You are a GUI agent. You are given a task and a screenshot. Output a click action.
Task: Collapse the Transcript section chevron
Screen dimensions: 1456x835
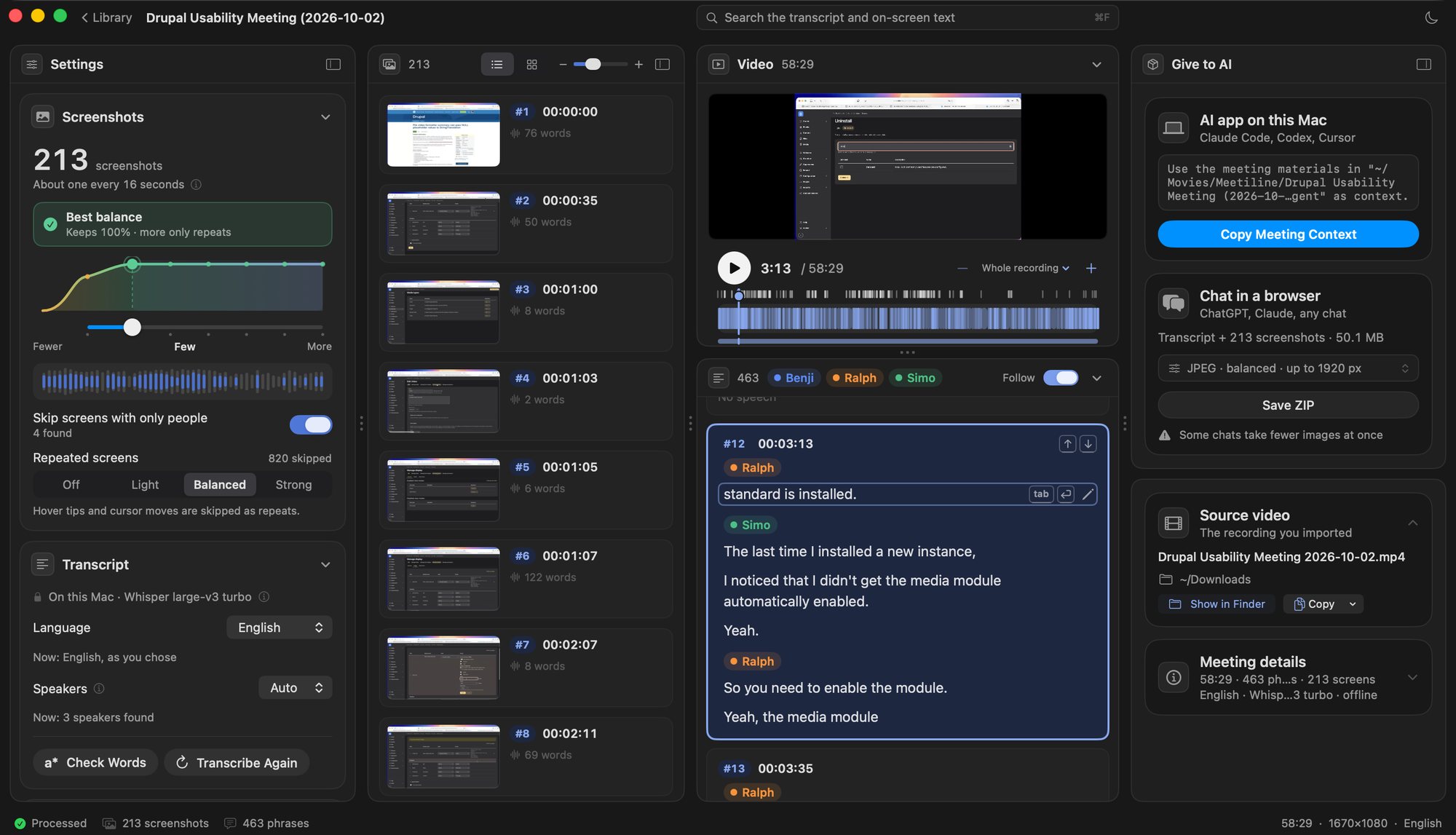click(x=325, y=565)
